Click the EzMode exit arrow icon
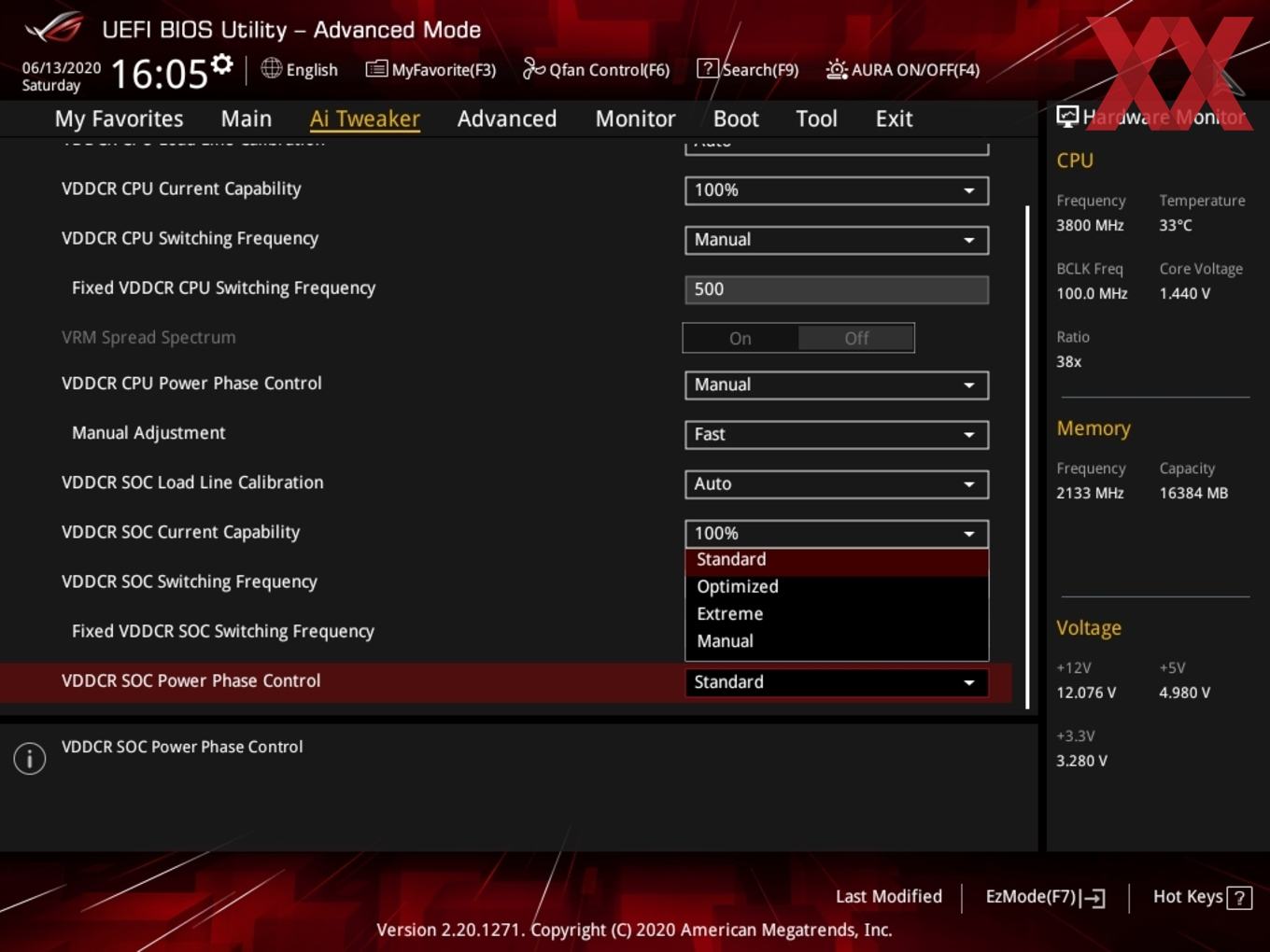The height and width of the screenshot is (952, 1270). 1093,898
